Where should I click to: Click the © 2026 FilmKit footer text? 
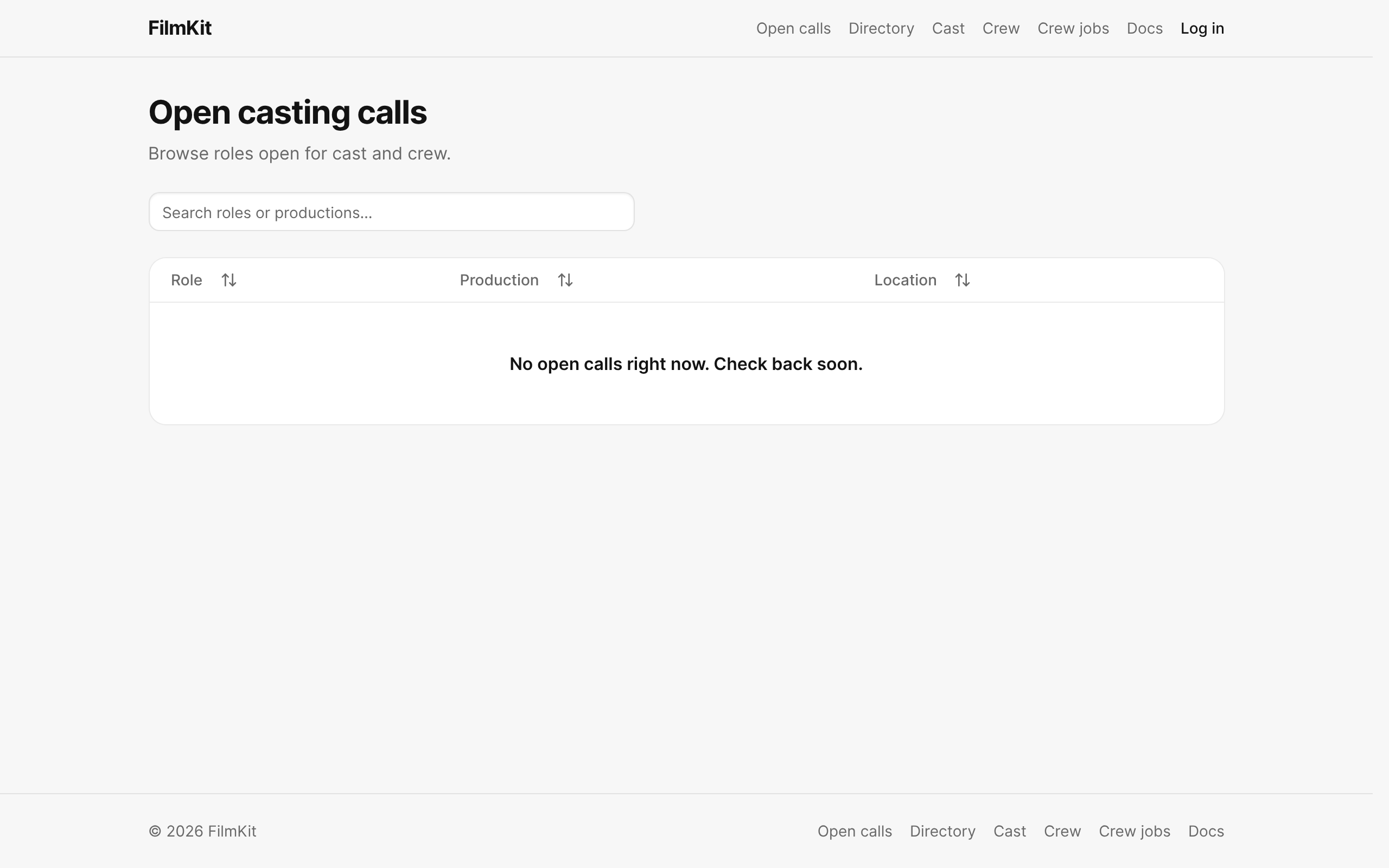tap(202, 831)
